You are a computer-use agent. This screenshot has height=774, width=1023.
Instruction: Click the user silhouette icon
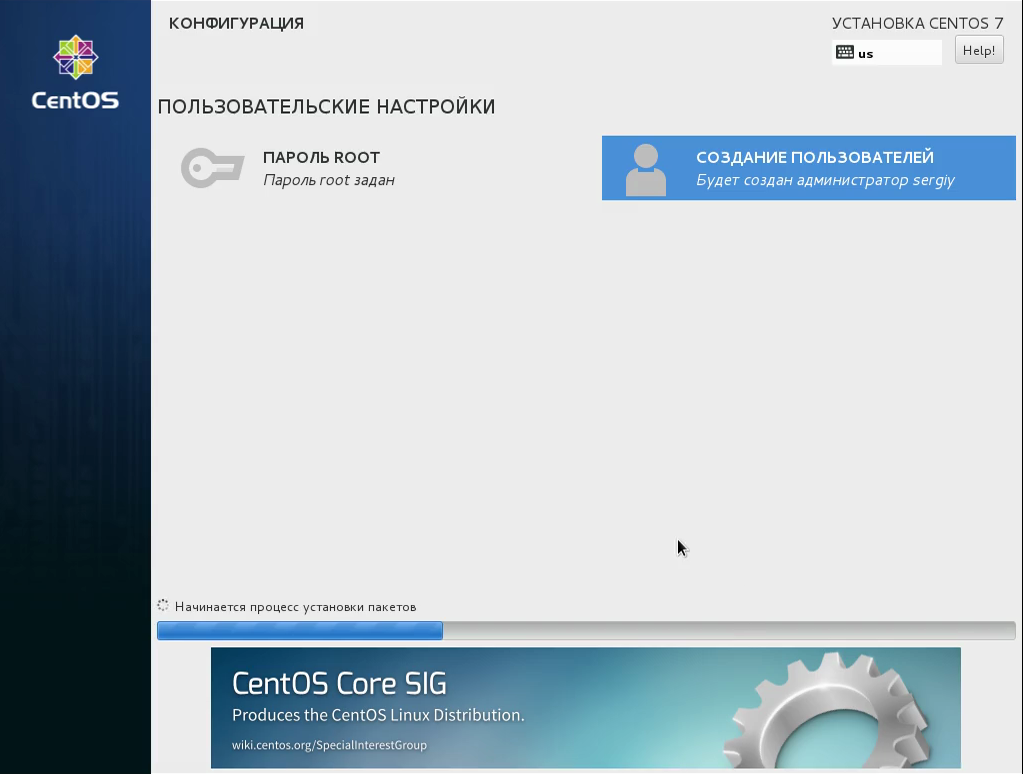(646, 169)
